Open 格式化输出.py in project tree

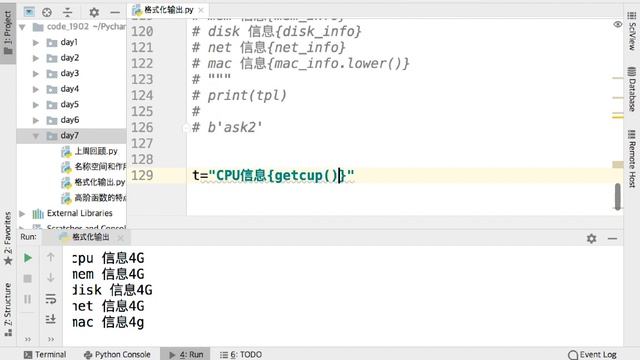pos(100,182)
